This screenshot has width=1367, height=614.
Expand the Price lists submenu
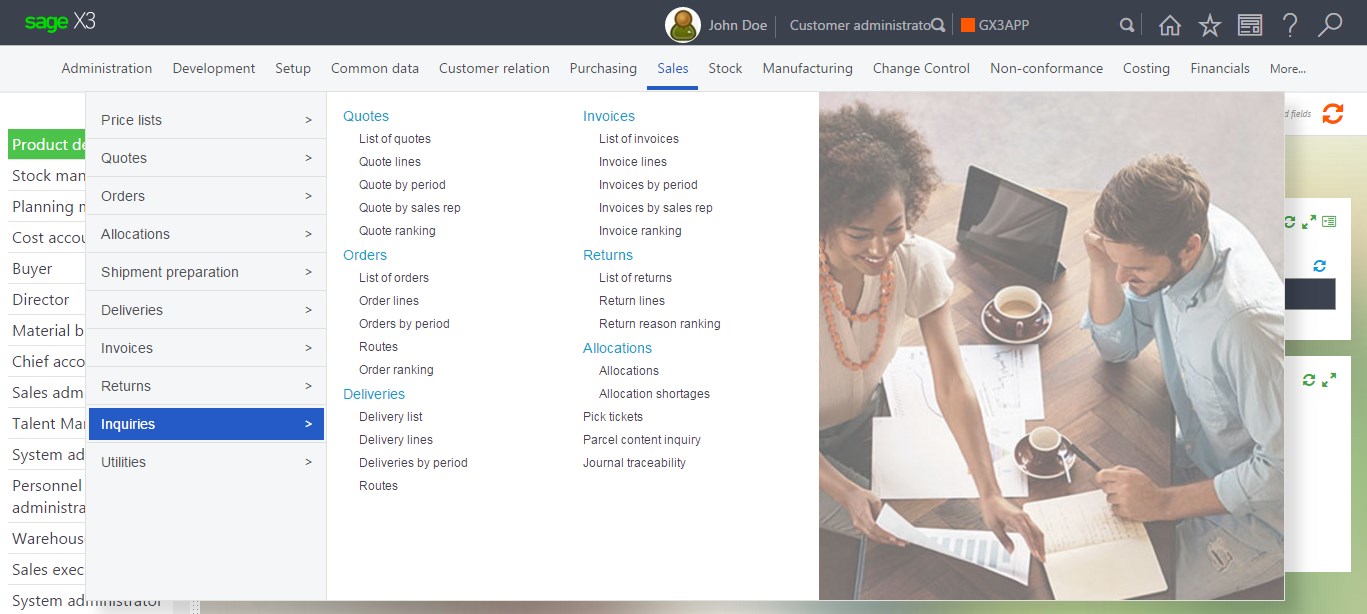click(x=206, y=120)
